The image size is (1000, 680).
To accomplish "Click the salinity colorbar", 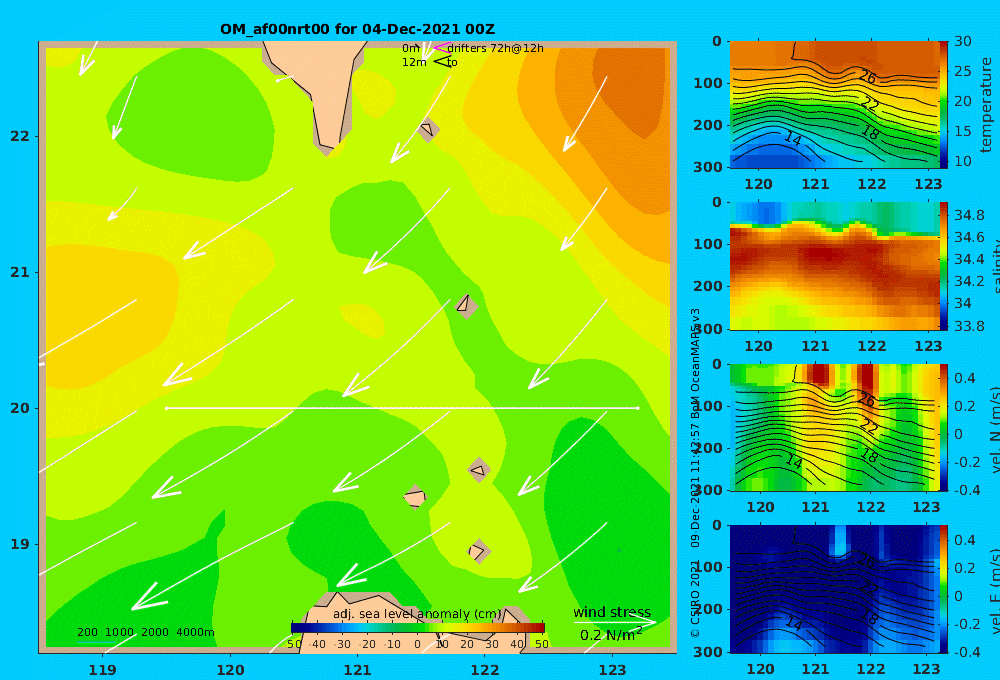I will pos(943,266).
